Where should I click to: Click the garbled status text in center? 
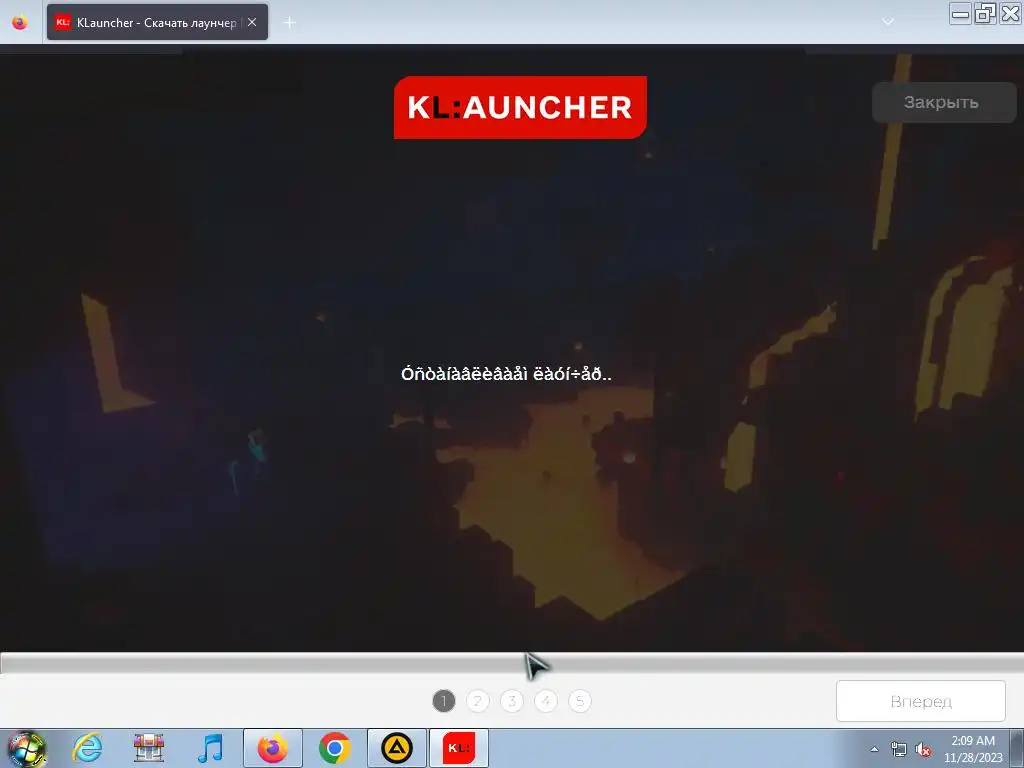[x=506, y=374]
